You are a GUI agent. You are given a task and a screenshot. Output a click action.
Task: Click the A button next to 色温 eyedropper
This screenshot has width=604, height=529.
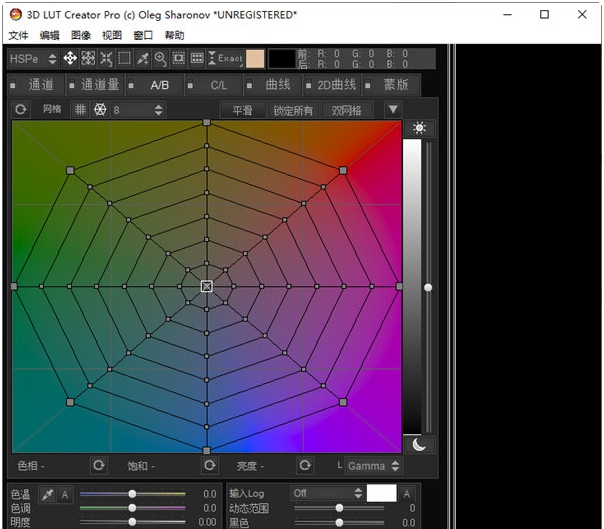pyautogui.click(x=65, y=494)
